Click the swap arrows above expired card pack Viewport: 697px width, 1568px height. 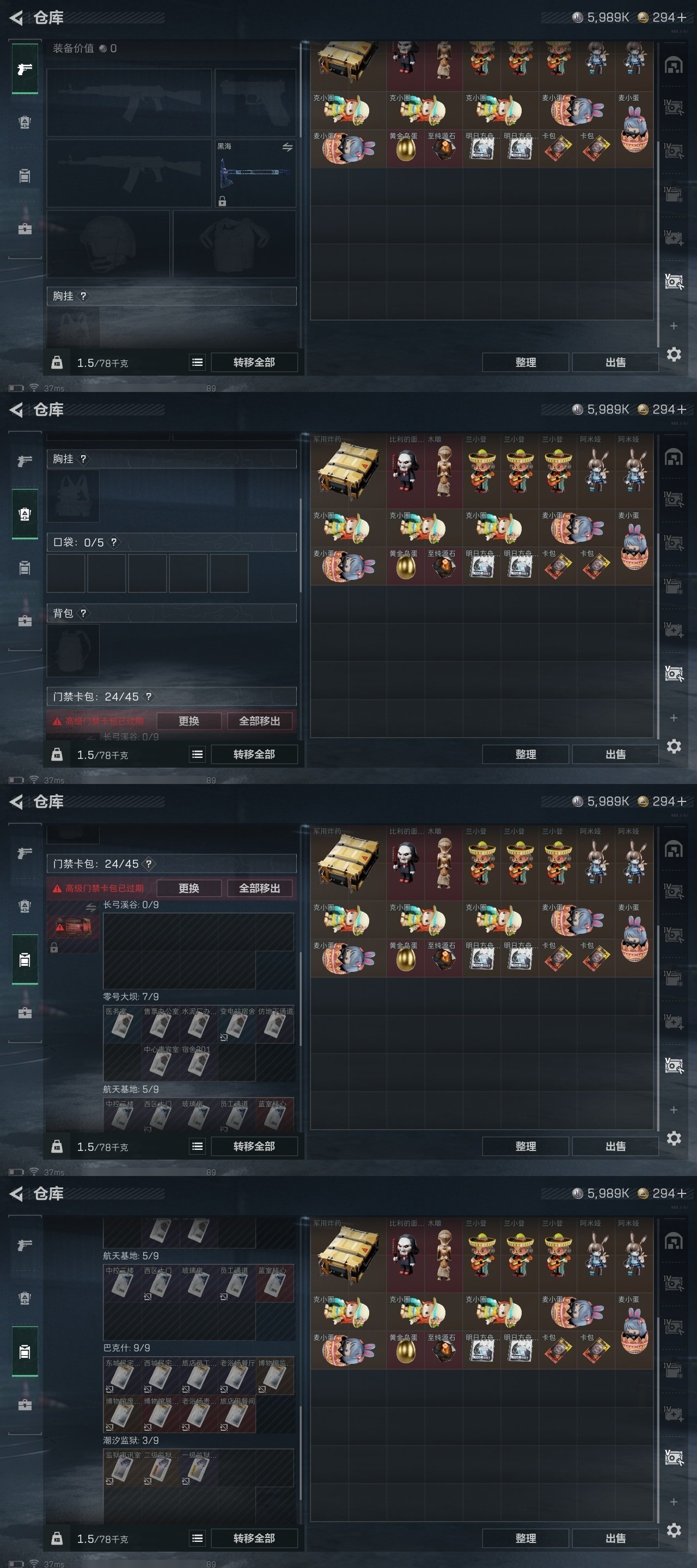click(91, 907)
